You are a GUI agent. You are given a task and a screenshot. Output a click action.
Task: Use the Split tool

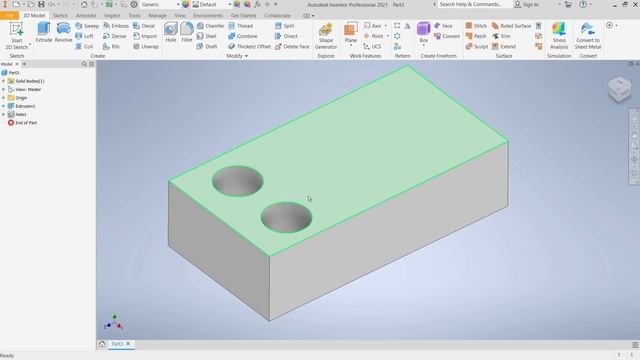click(x=284, y=26)
